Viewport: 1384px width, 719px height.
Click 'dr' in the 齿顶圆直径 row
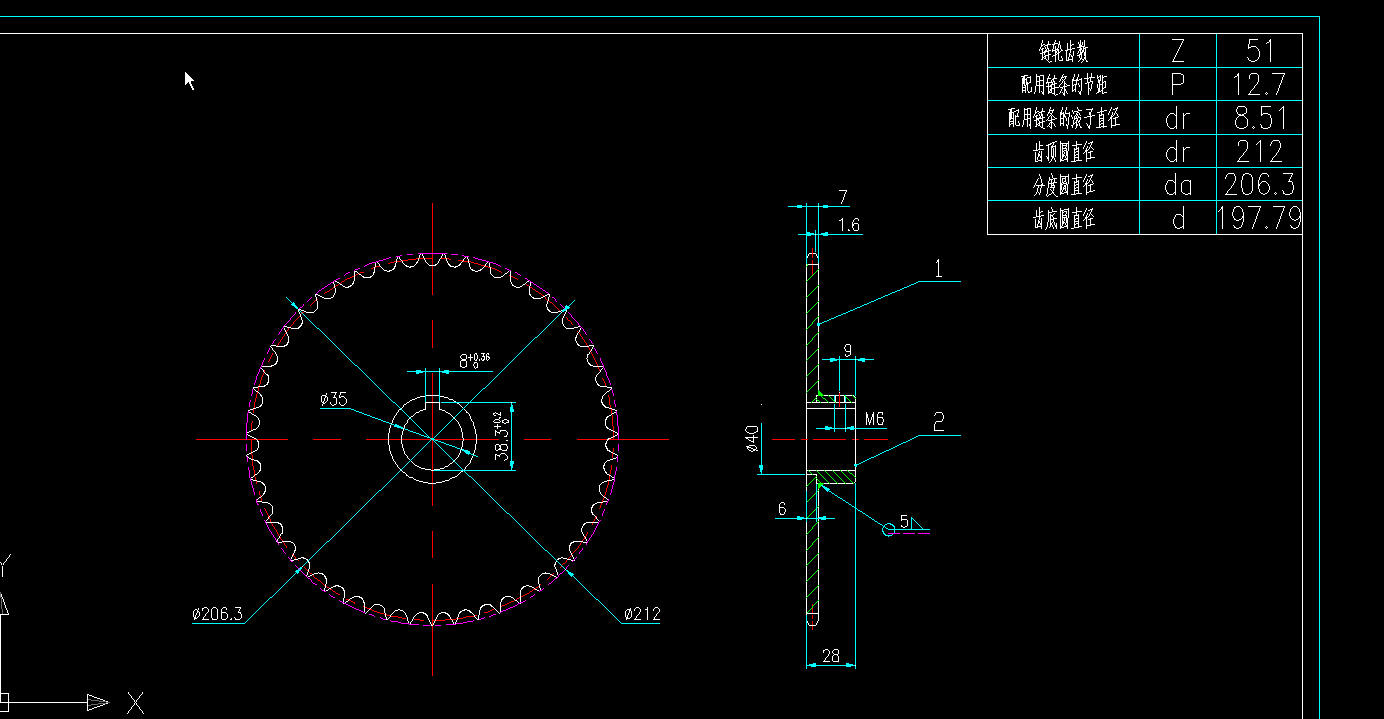pyautogui.click(x=1177, y=151)
